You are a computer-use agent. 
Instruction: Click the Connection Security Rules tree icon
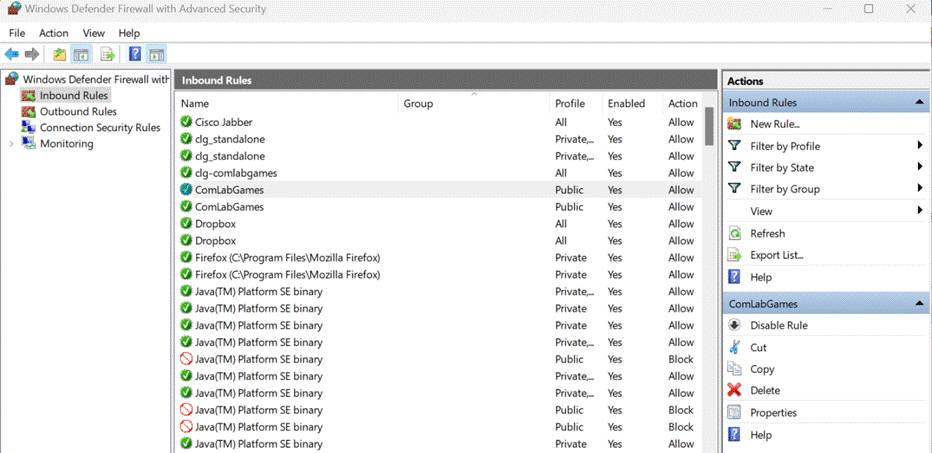(x=28, y=127)
